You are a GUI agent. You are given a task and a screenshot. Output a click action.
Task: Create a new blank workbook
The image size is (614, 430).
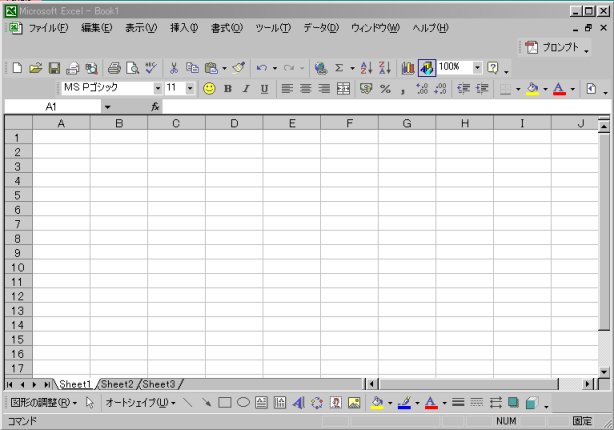17,68
